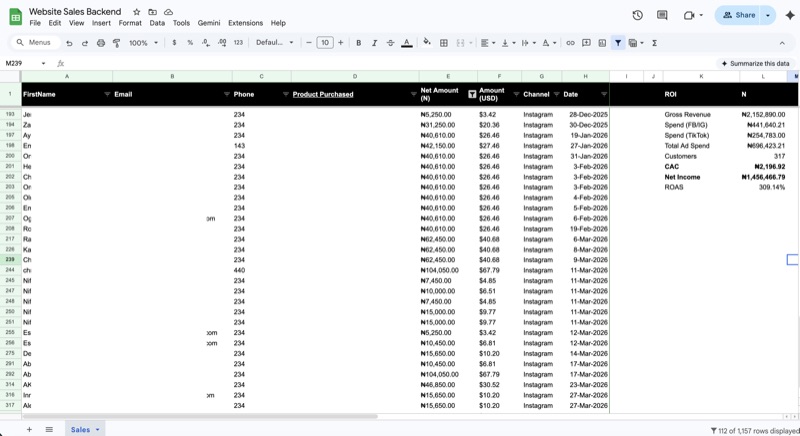Open Share options dropdown arrow
Image resolution: width=800 pixels, height=436 pixels.
coord(768,15)
